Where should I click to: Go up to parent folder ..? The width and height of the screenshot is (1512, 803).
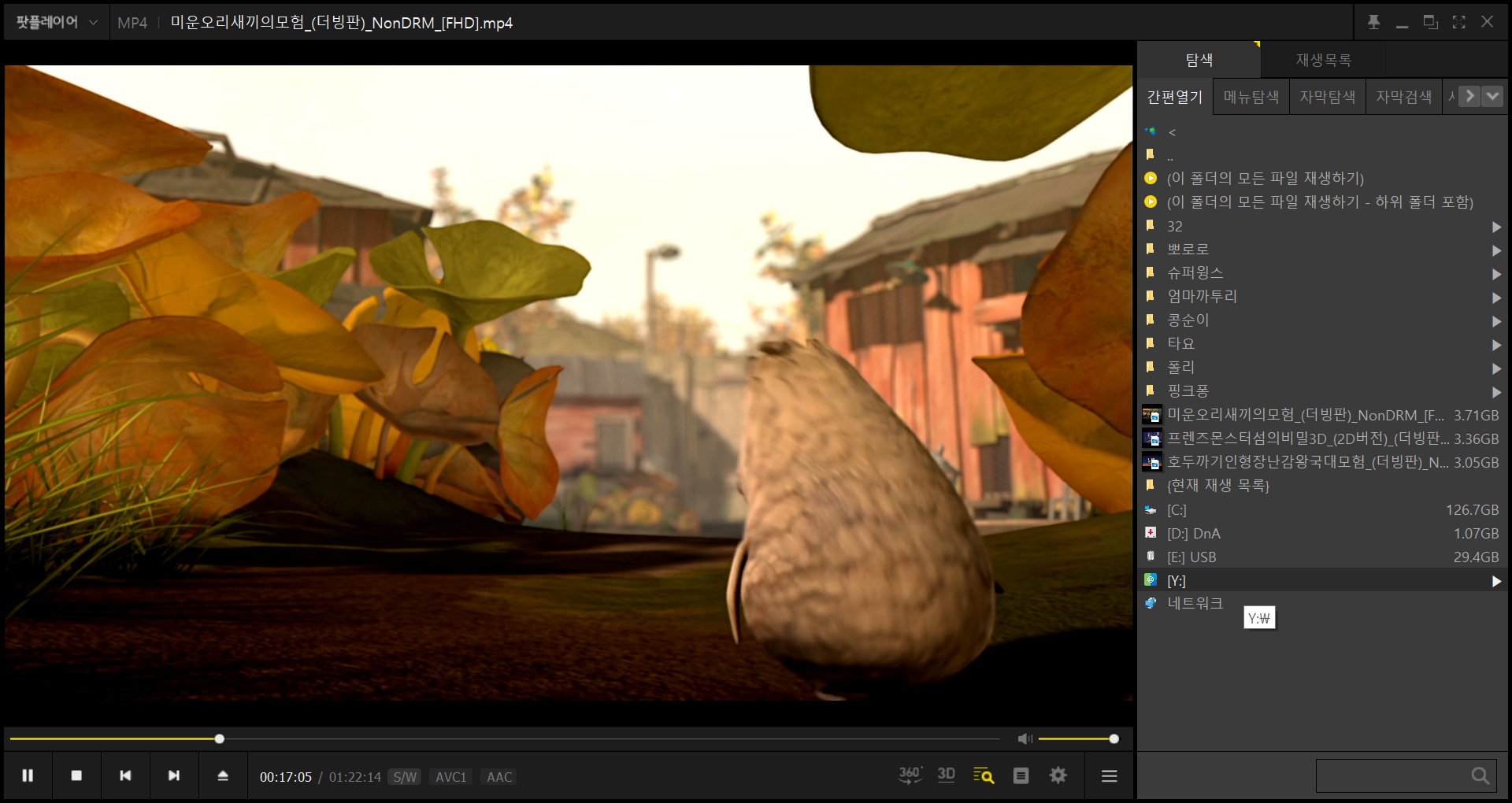[x=1323, y=155]
